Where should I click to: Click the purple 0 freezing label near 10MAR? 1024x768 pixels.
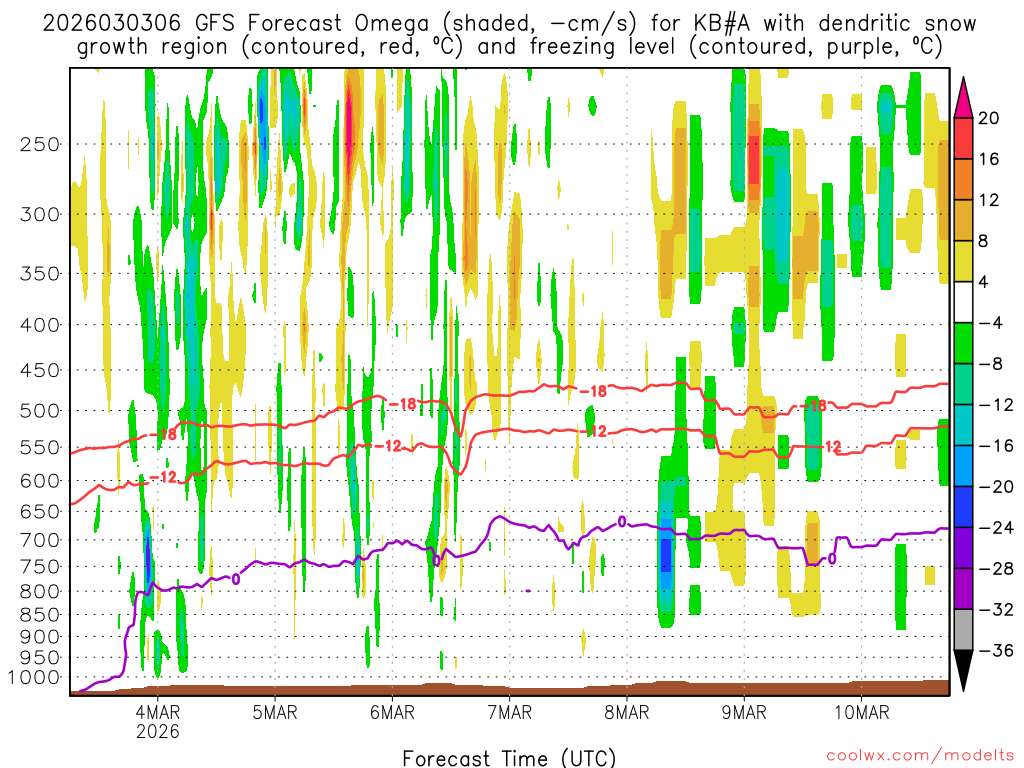[832, 559]
